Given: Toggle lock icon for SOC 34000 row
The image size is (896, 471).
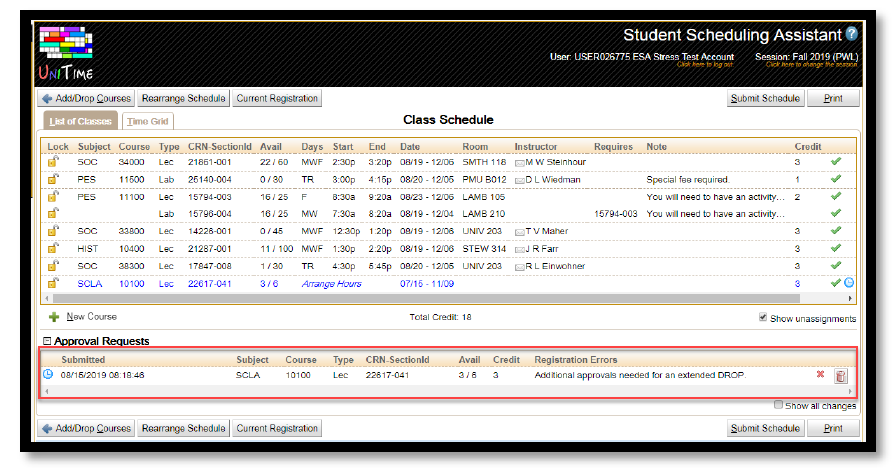Looking at the screenshot, I should (52, 162).
